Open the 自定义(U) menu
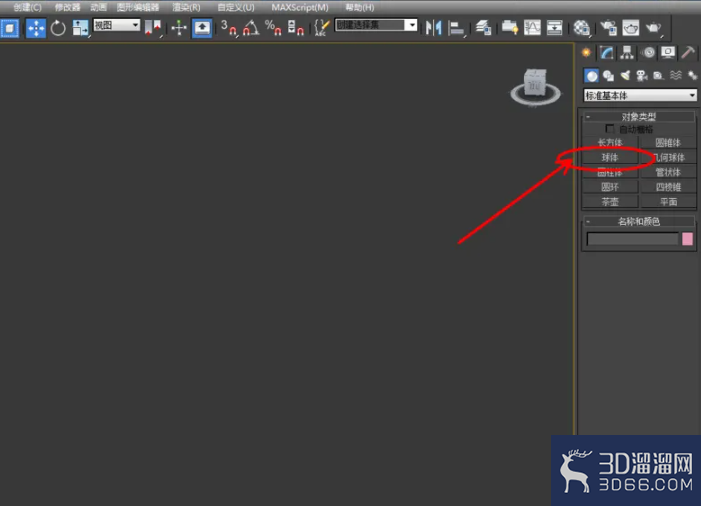 236,7
